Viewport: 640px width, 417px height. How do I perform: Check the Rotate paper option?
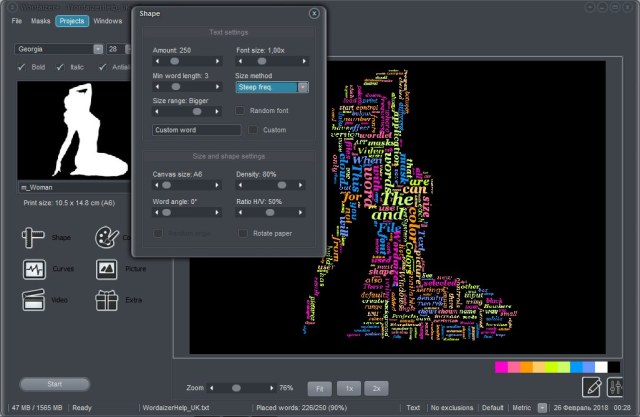click(x=242, y=233)
